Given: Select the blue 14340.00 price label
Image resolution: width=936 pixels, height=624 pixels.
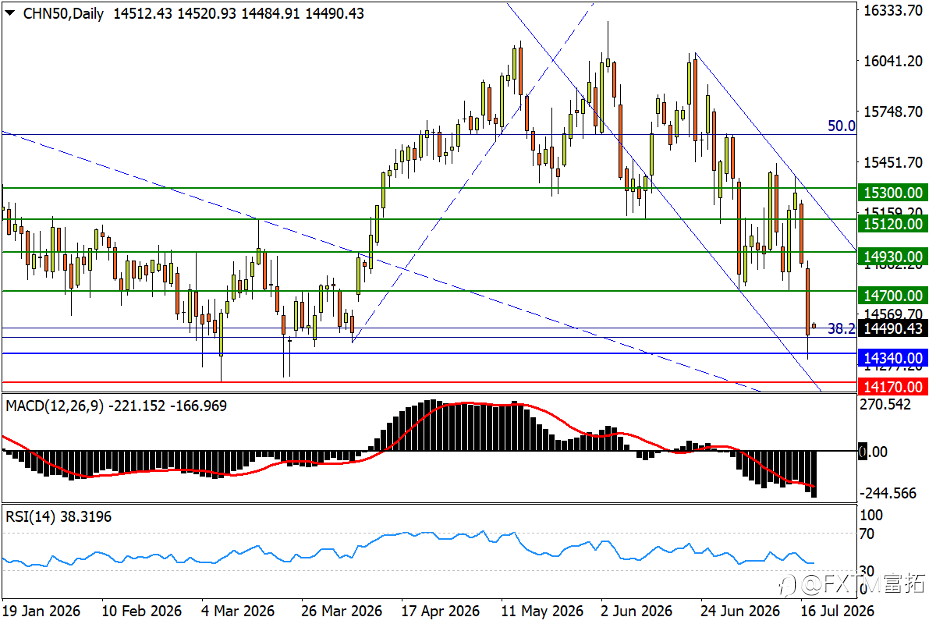Looking at the screenshot, I should click(x=893, y=358).
